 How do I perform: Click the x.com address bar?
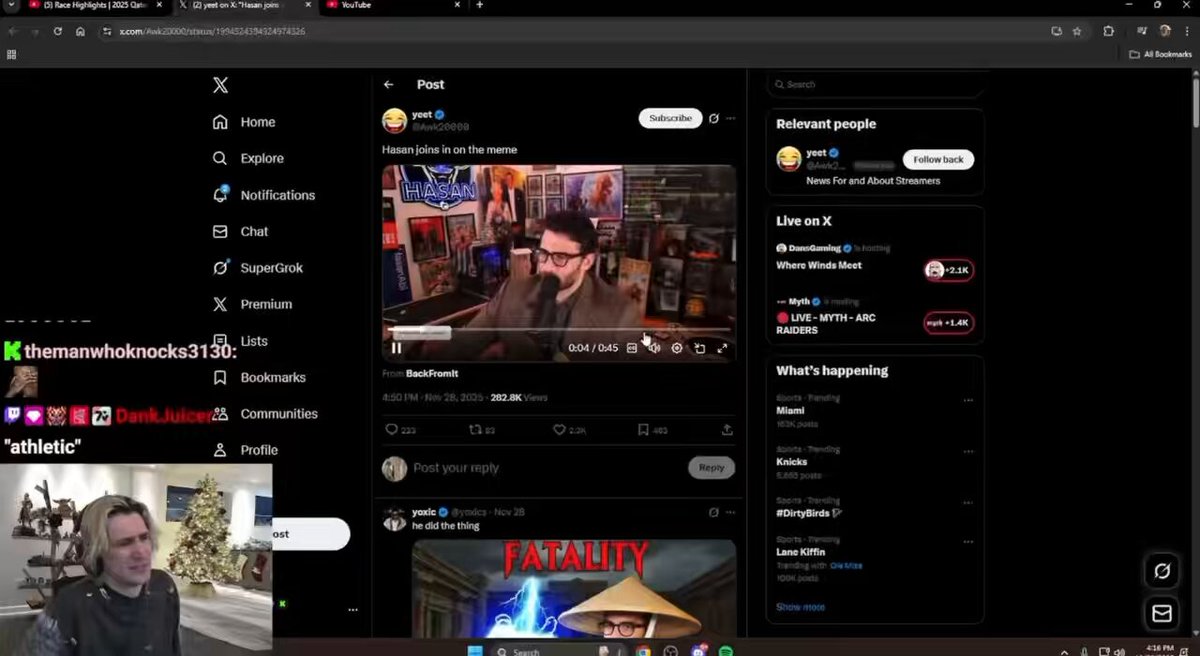point(570,31)
